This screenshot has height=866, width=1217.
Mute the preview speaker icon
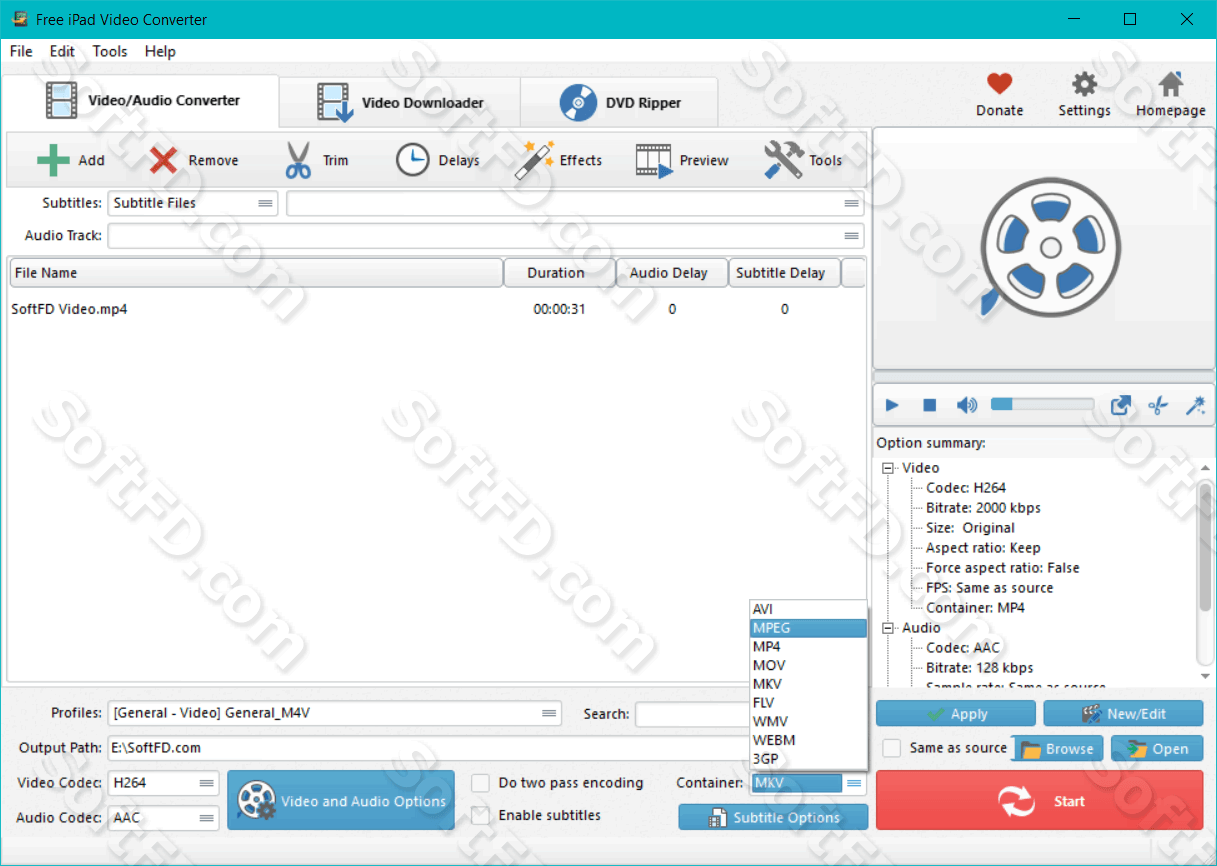click(966, 405)
